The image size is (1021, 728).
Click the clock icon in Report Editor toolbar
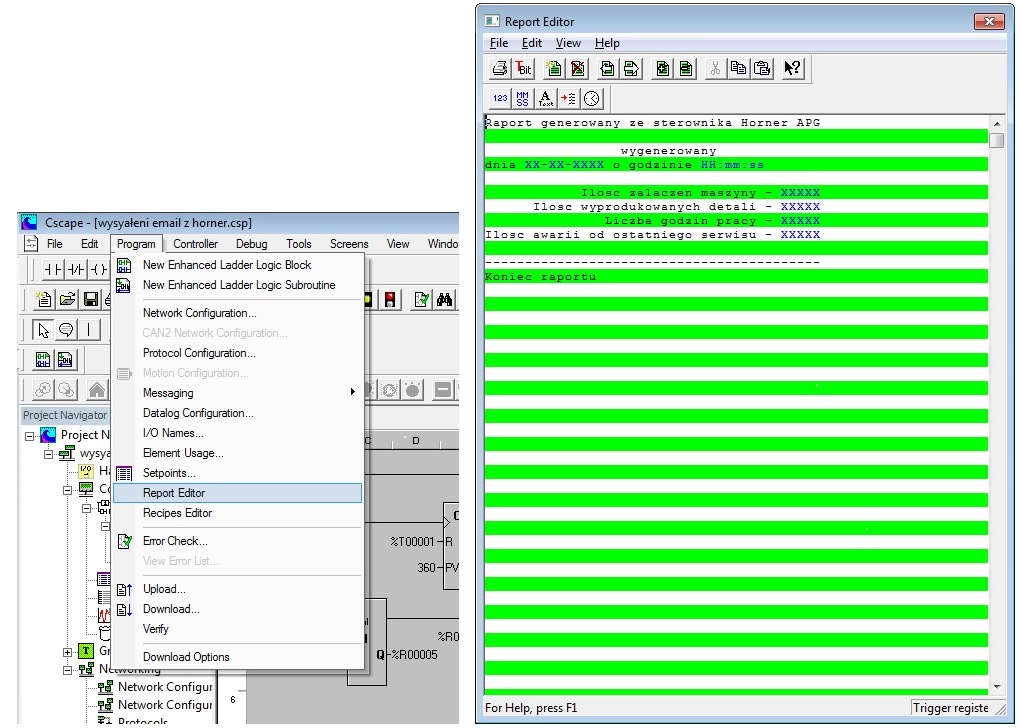591,98
